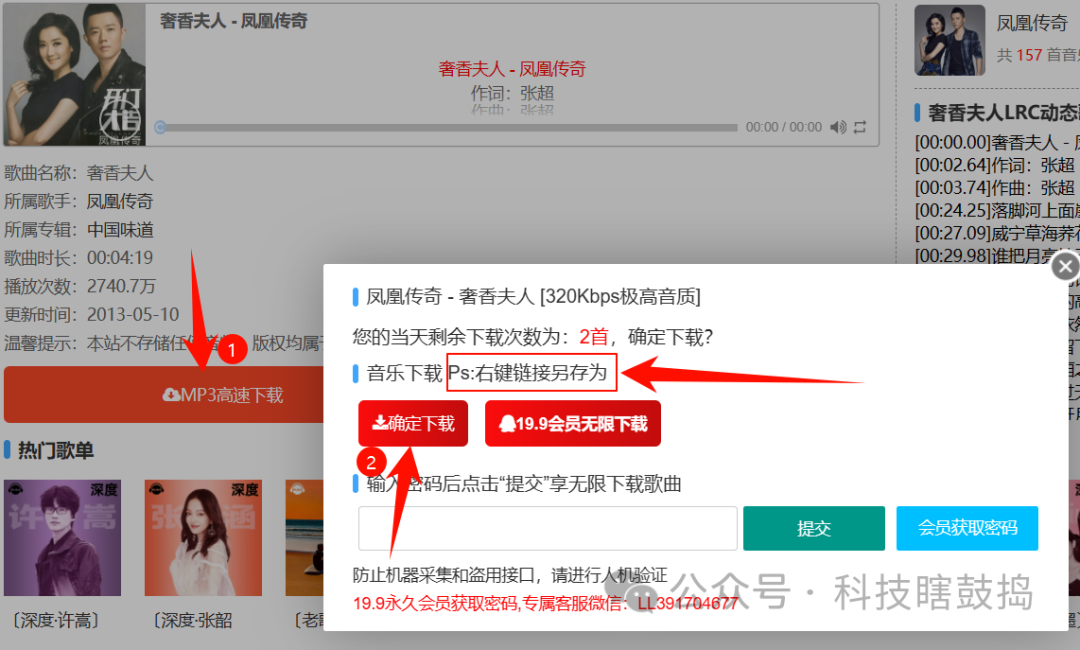
Task: Click the 中国味道 album link
Action: [x=120, y=229]
